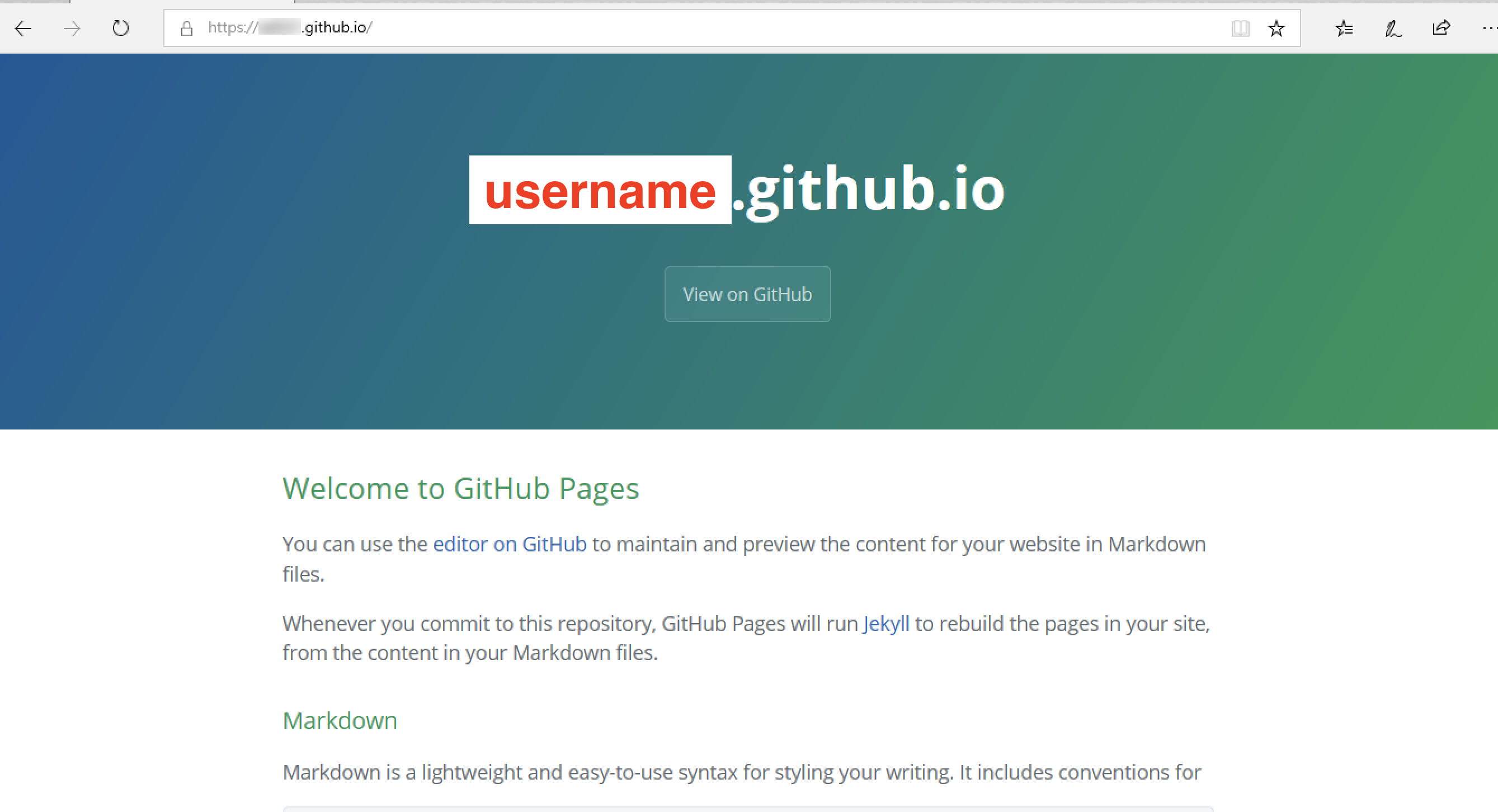Image resolution: width=1498 pixels, height=812 pixels.
Task: Click the 'View on GitHub' button
Action: pos(748,294)
